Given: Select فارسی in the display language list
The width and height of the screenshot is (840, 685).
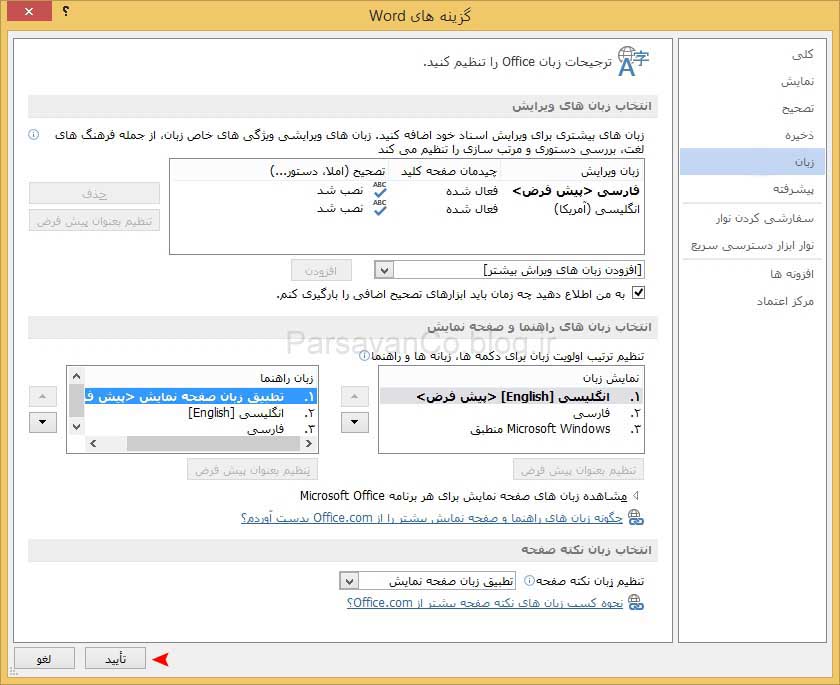Looking at the screenshot, I should (x=591, y=413).
